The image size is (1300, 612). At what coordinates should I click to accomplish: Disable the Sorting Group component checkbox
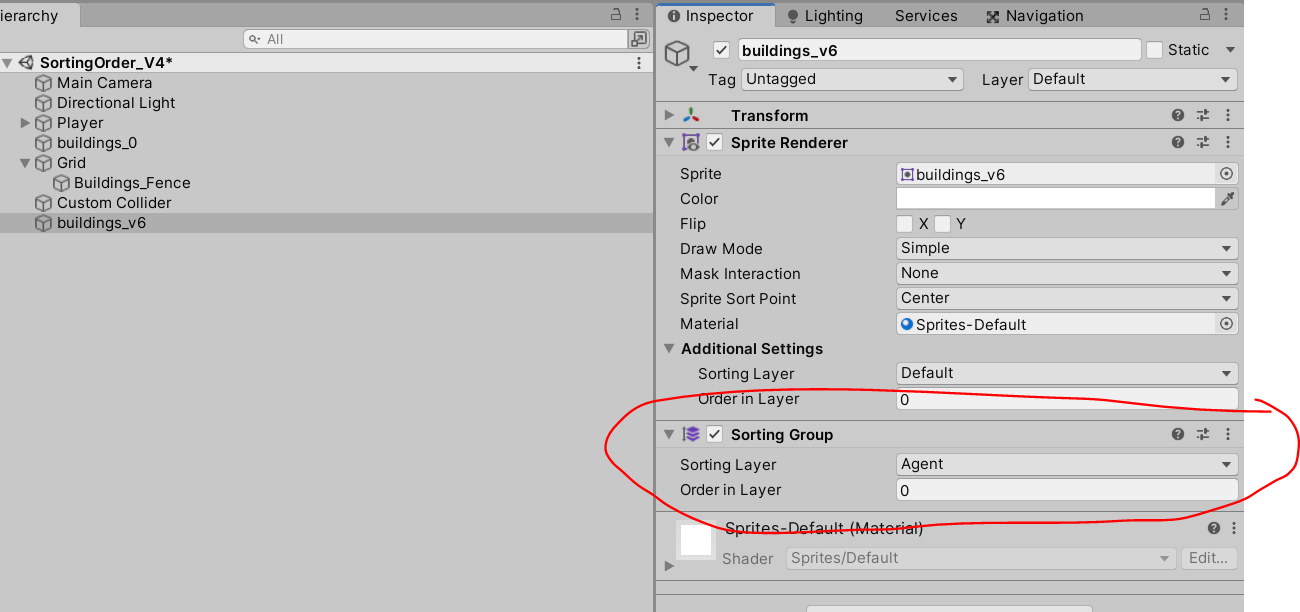pyautogui.click(x=714, y=435)
